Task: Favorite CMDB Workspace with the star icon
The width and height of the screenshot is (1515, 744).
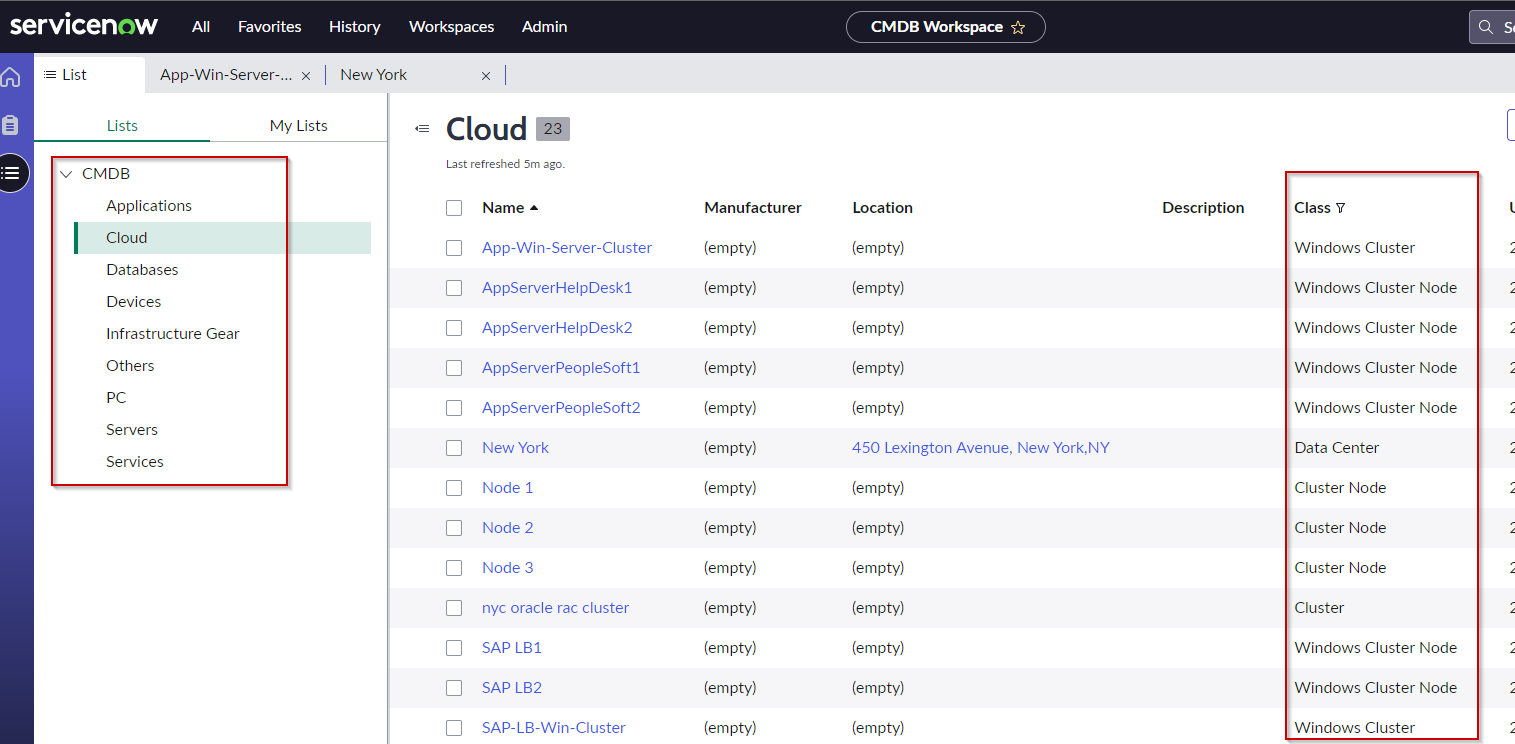Action: coord(1018,28)
